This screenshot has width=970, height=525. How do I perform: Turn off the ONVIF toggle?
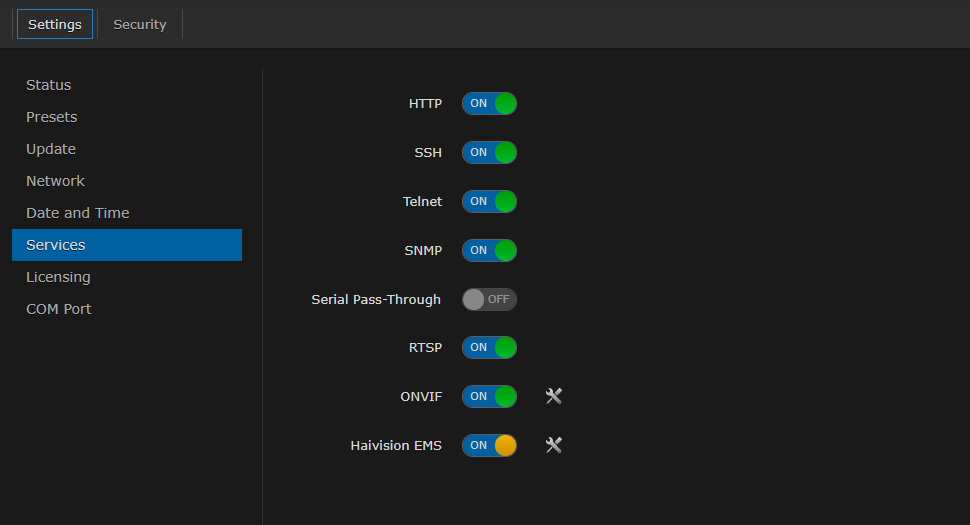point(489,396)
